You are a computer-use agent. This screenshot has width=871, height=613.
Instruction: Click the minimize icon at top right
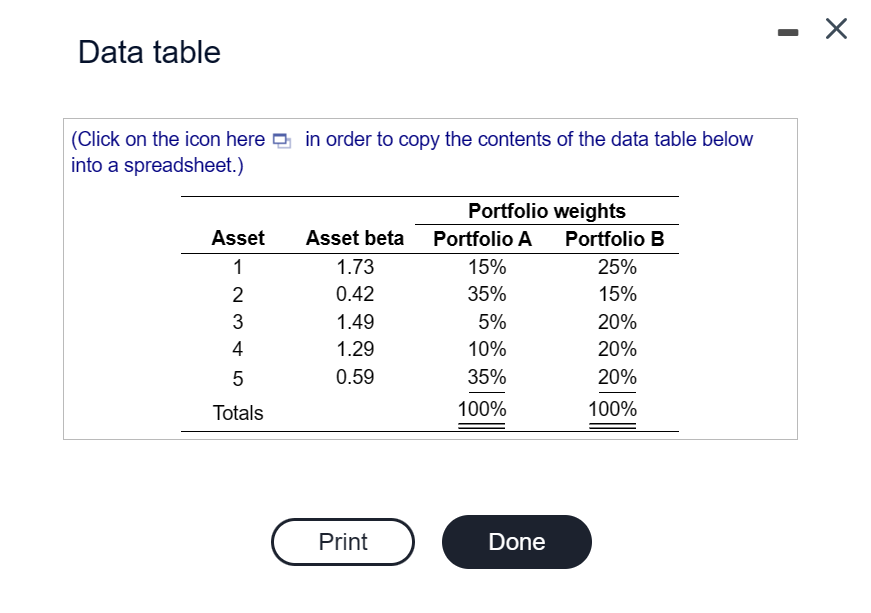pyautogui.click(x=789, y=30)
